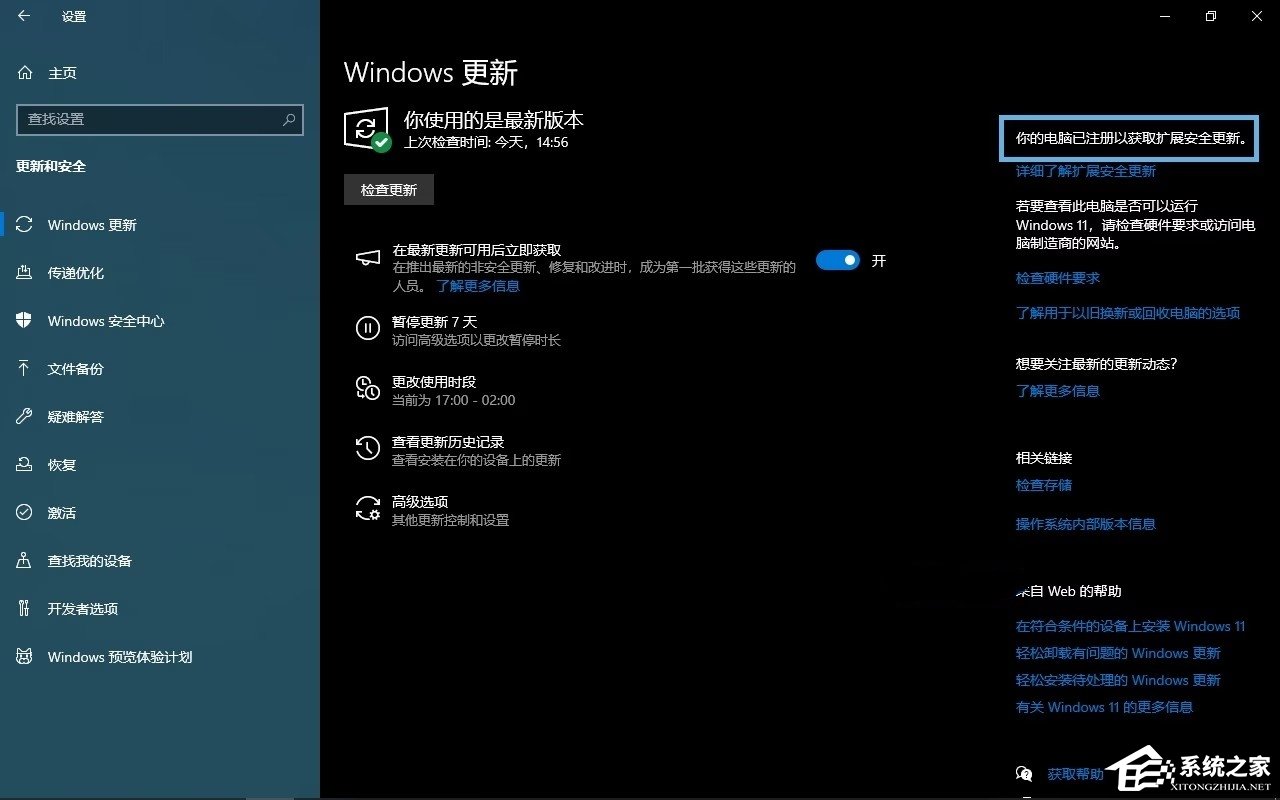Viewport: 1280px width, 800px height.
Task: Click the back arrow at top left
Action: tap(22, 16)
